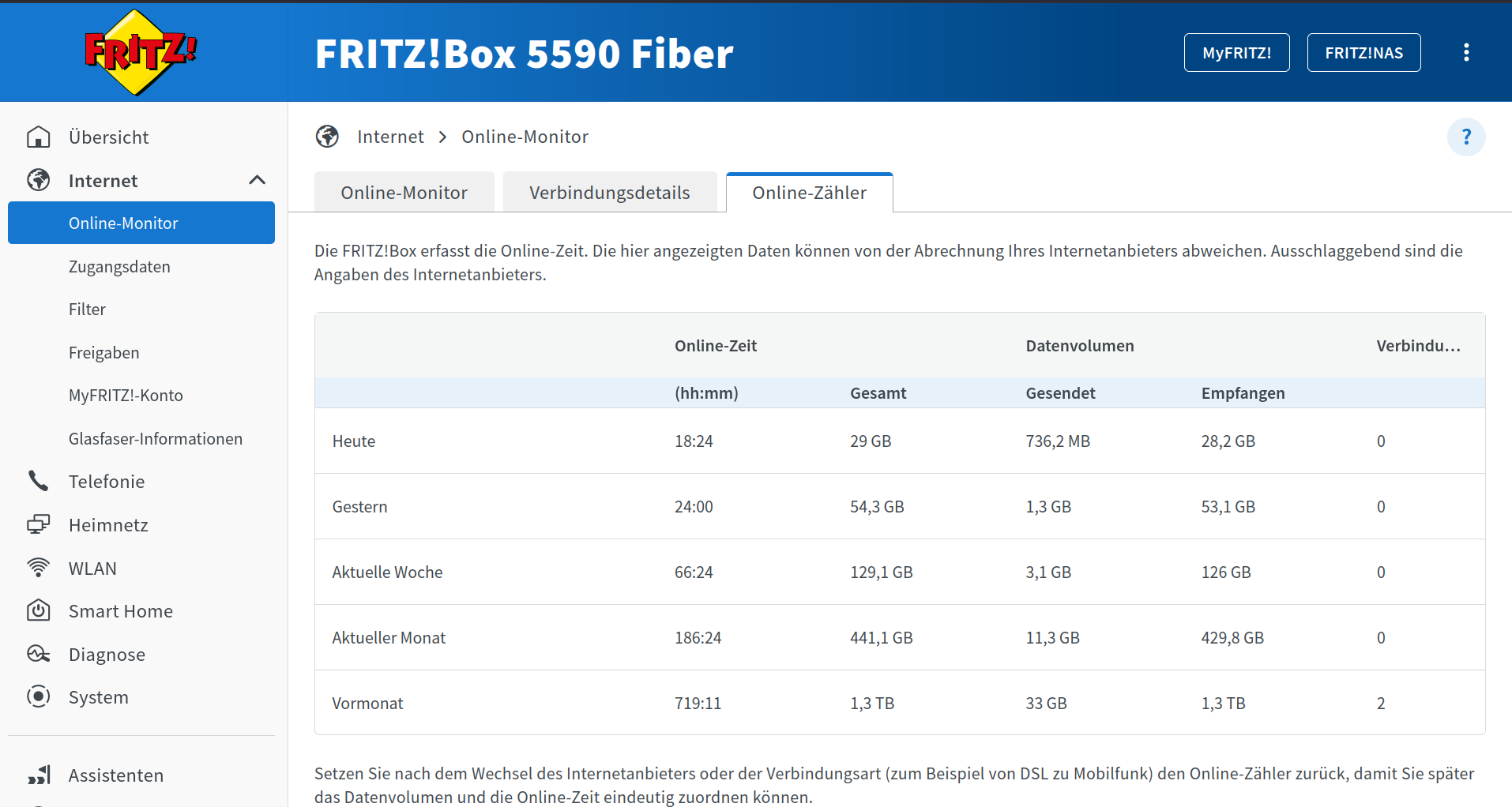Switch to the Verbindungsdetails tab
The height and width of the screenshot is (807, 1512).
pyautogui.click(x=609, y=192)
